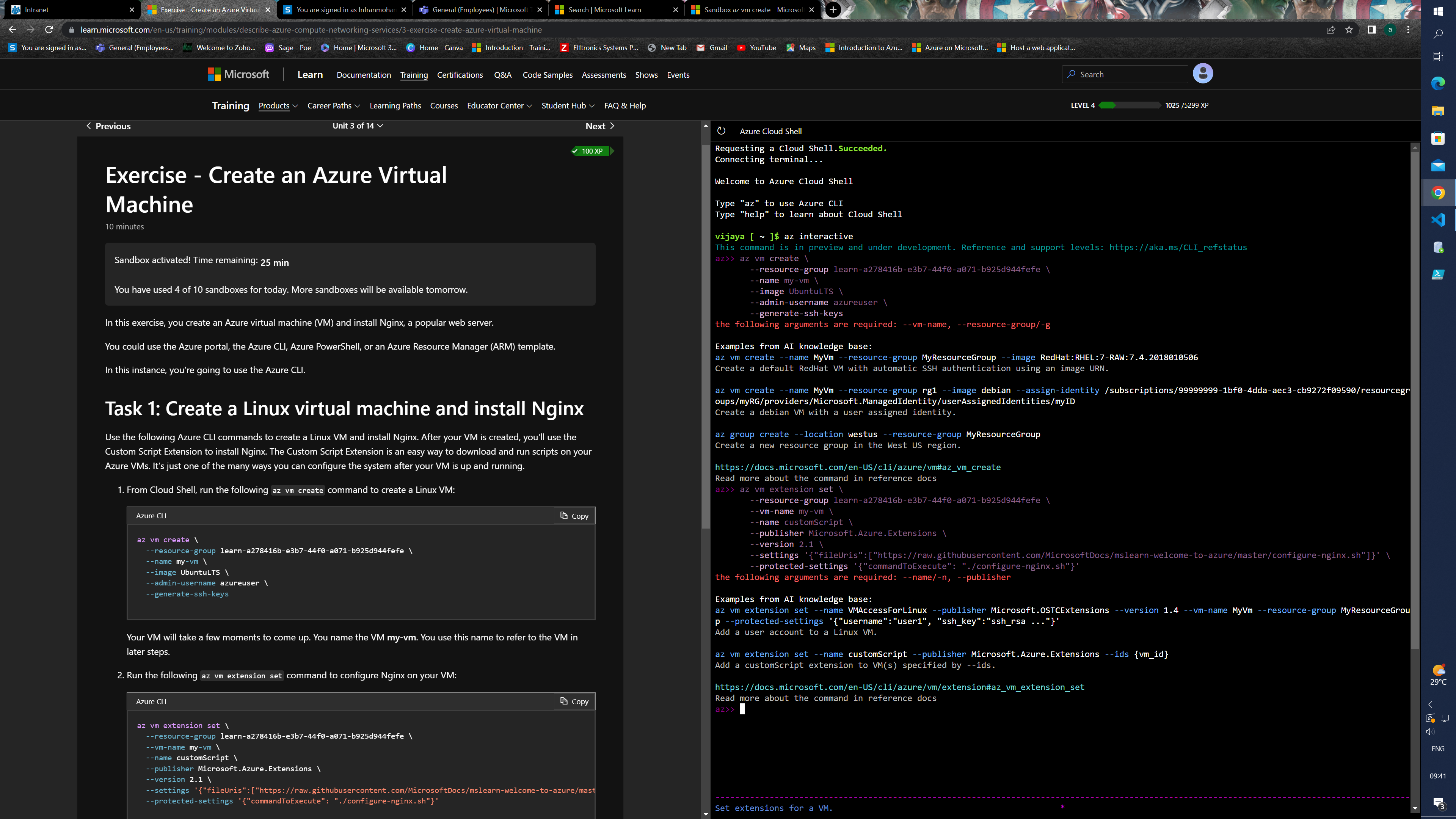Open Visual Studio Code from the taskbar
The height and width of the screenshot is (819, 1456).
click(1438, 220)
